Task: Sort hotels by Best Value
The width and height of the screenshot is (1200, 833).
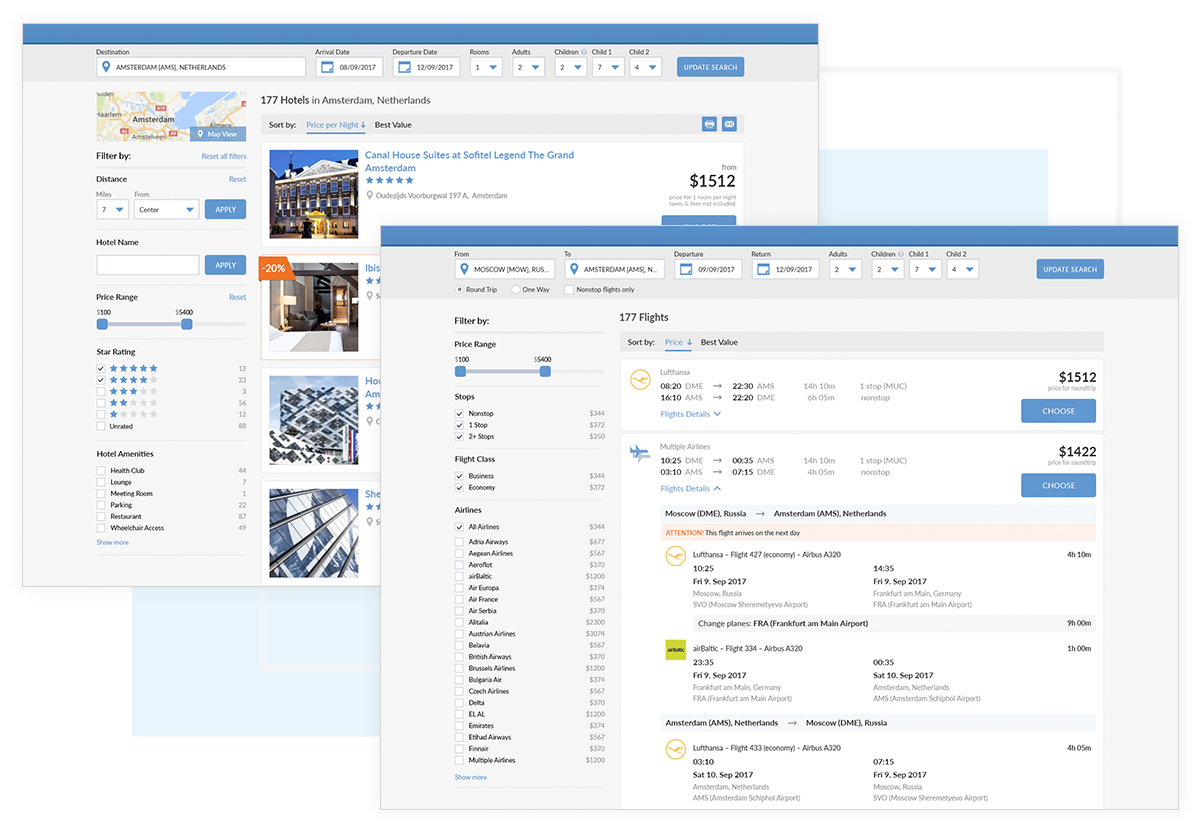Action: pos(393,125)
